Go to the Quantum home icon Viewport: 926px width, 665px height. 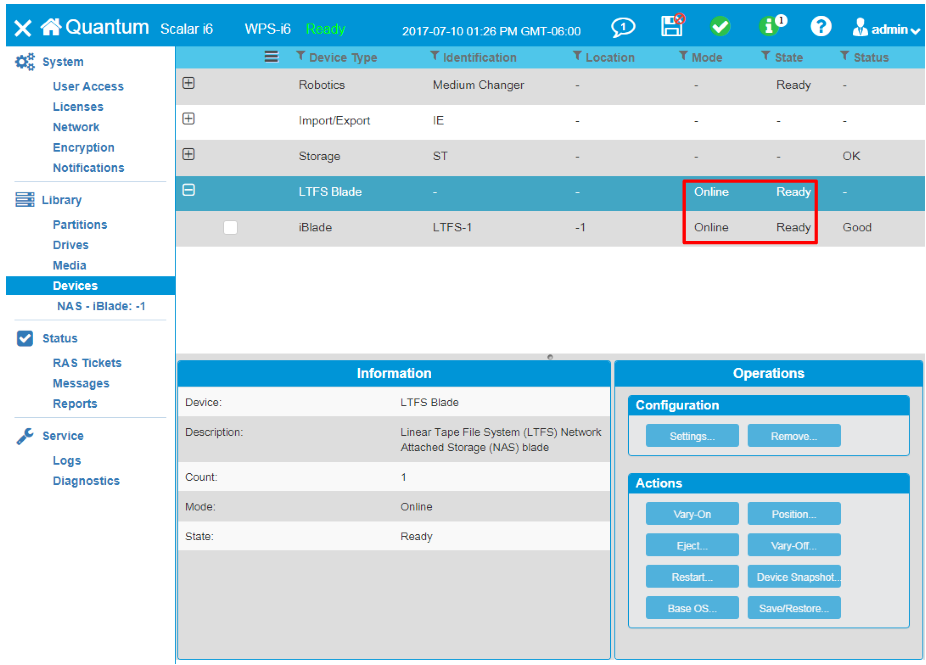pyautogui.click(x=51, y=27)
